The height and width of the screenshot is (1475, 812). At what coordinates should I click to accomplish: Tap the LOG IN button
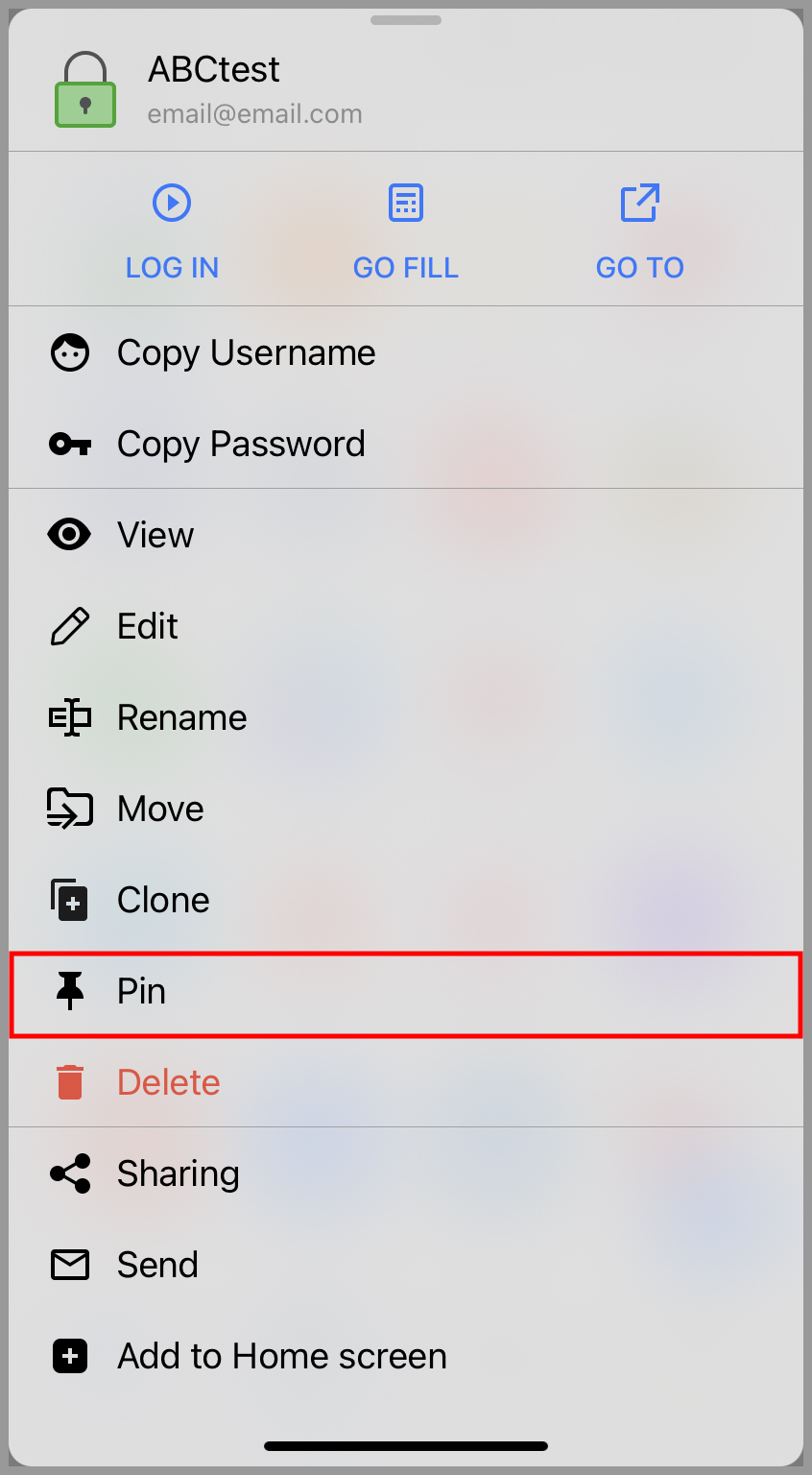point(172,267)
